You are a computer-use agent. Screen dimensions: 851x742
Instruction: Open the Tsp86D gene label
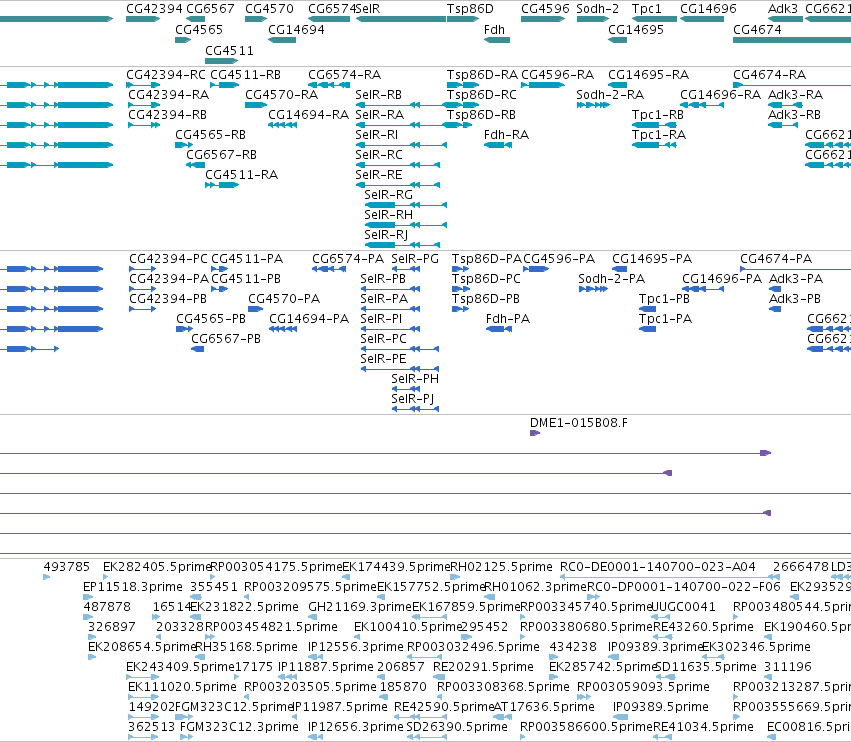pos(470,9)
